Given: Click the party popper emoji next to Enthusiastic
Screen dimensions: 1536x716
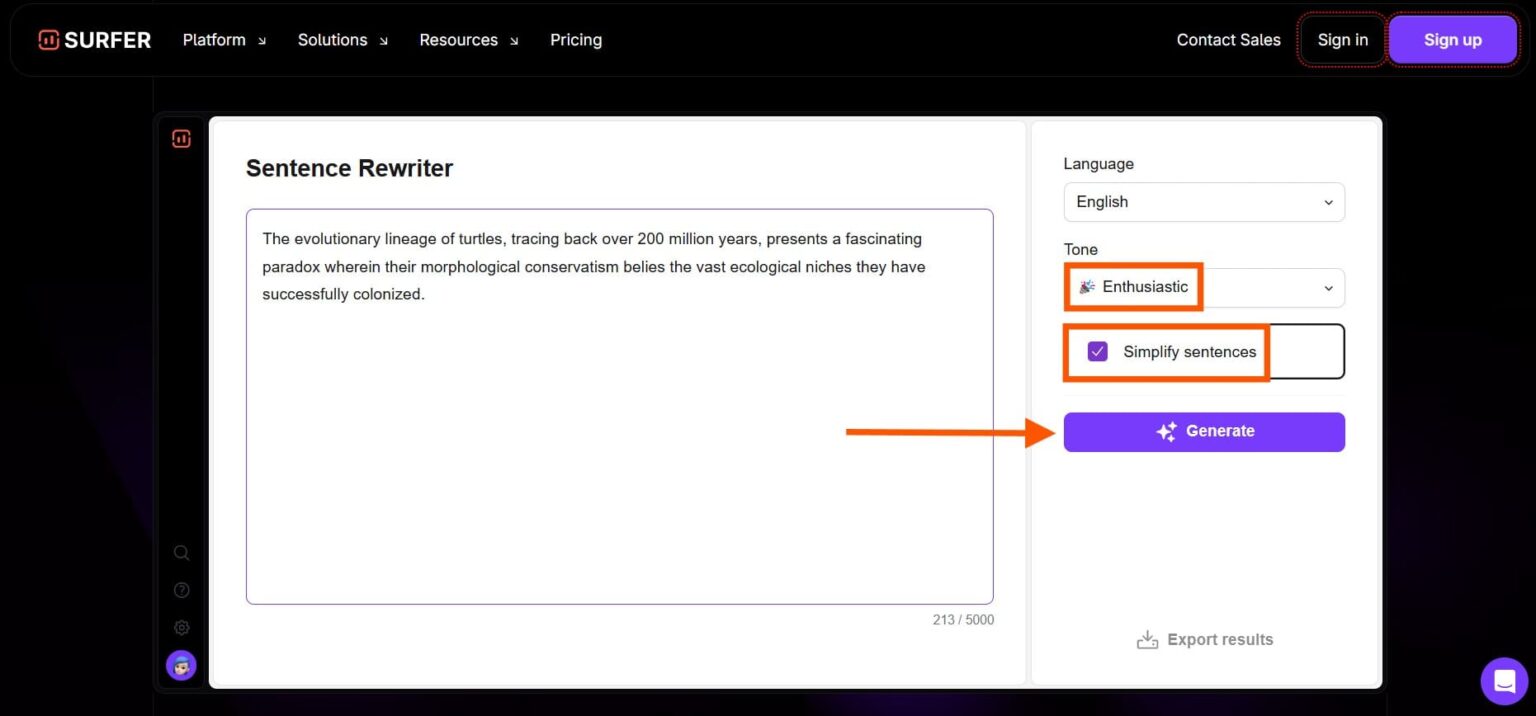Looking at the screenshot, I should coord(1088,287).
